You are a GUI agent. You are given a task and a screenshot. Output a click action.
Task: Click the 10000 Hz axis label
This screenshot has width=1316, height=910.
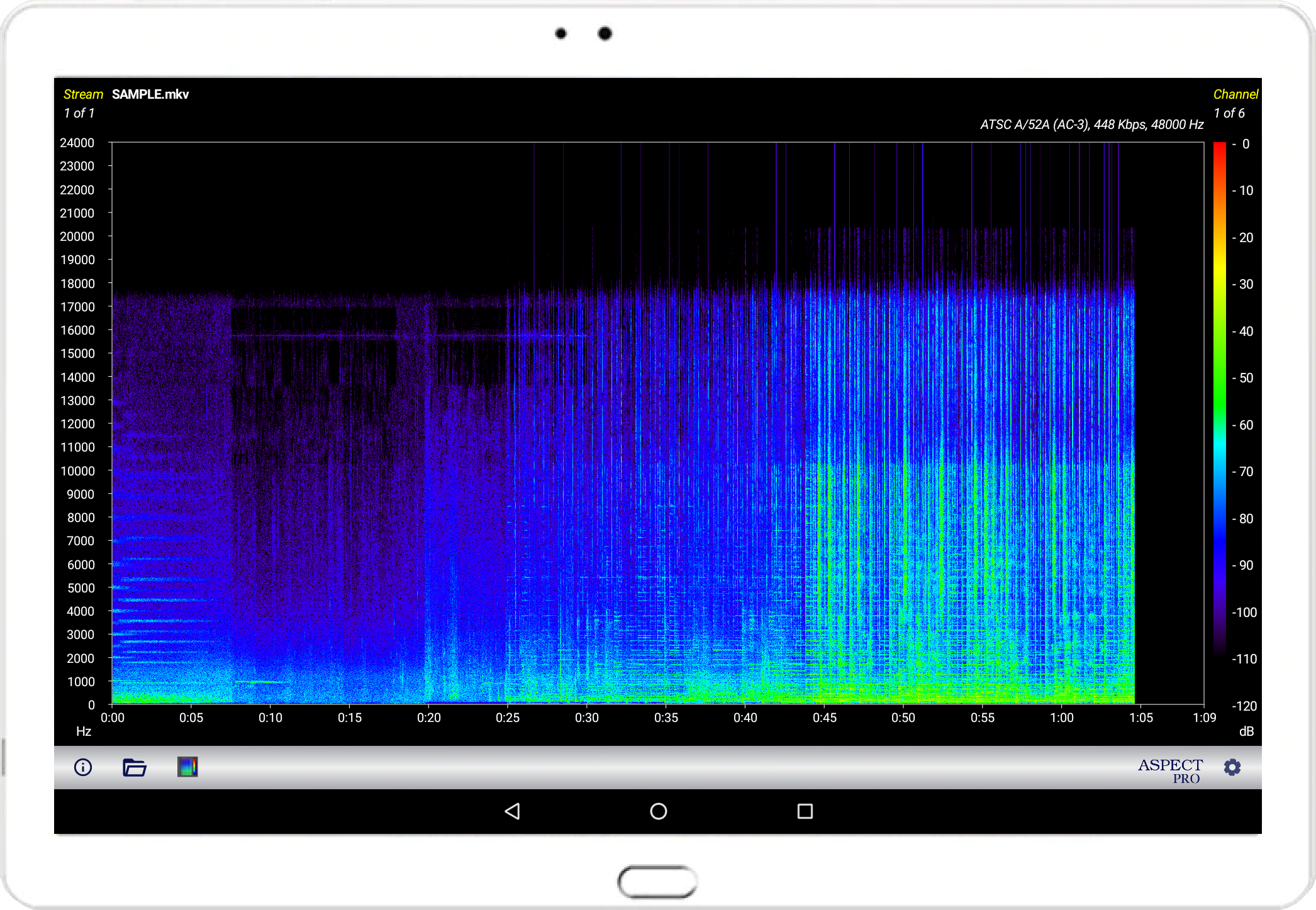[x=77, y=471]
